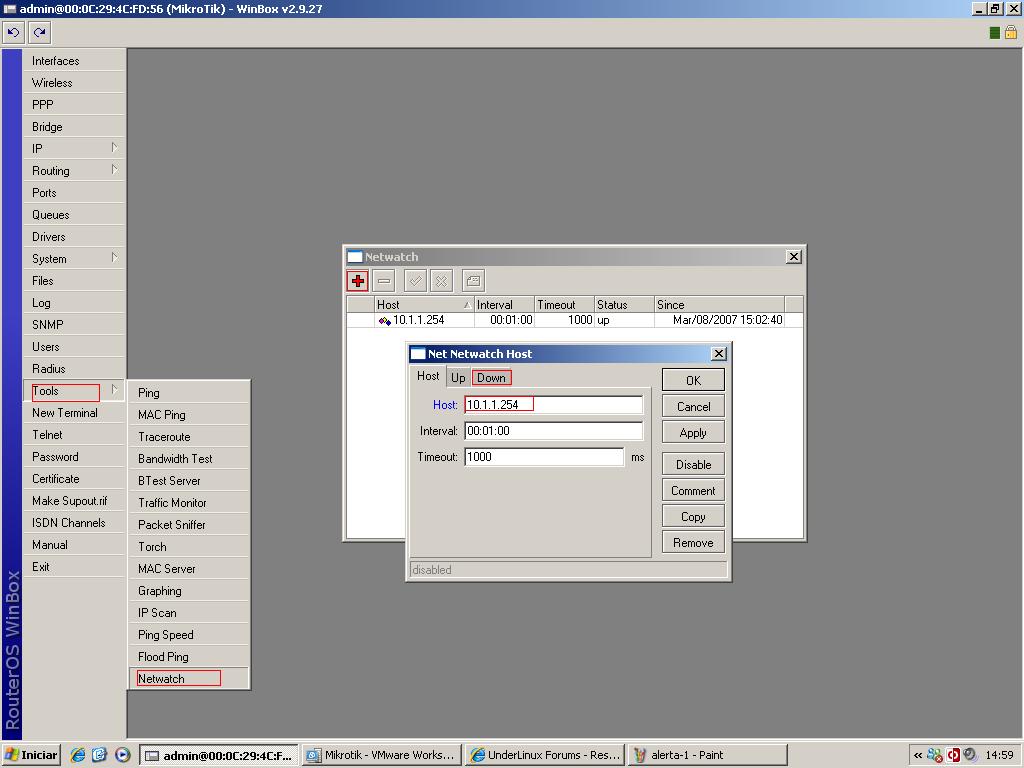The height and width of the screenshot is (768, 1024).
Task: Click the Disable button
Action: [x=693, y=464]
